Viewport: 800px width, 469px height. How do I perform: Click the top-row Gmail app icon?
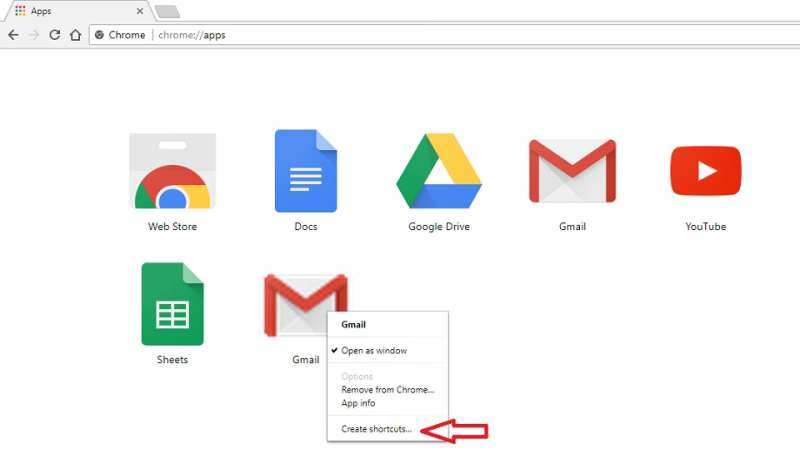tap(572, 172)
